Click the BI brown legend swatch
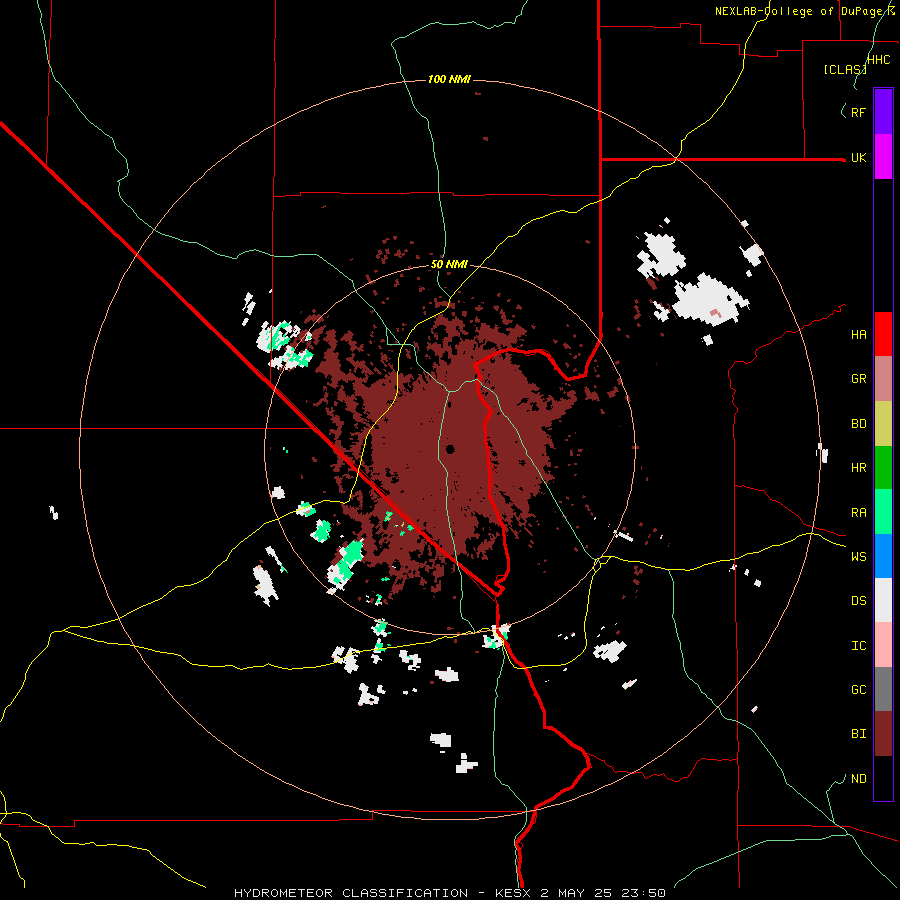Viewport: 900px width, 900px height. [x=883, y=734]
